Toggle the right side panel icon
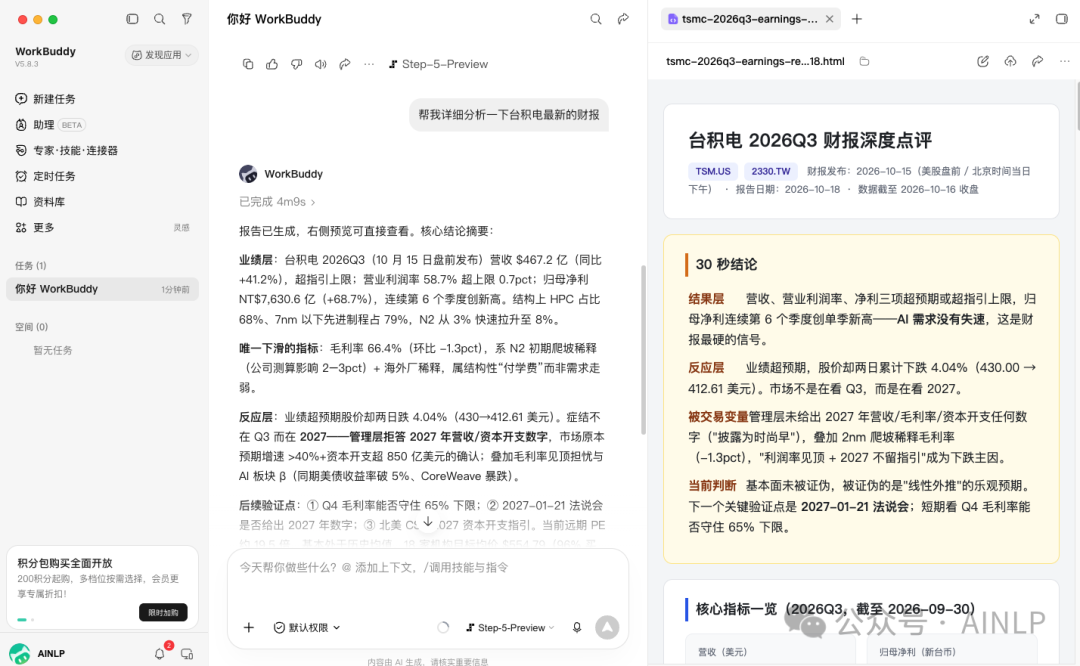This screenshot has width=1080, height=666. [1061, 19]
